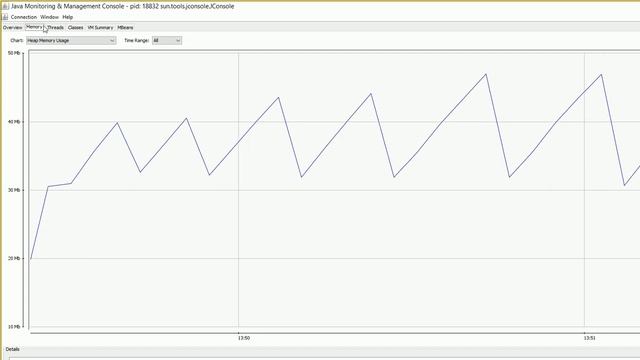Click the 13:50 time axis label
This screenshot has width=640, height=360.
click(244, 338)
